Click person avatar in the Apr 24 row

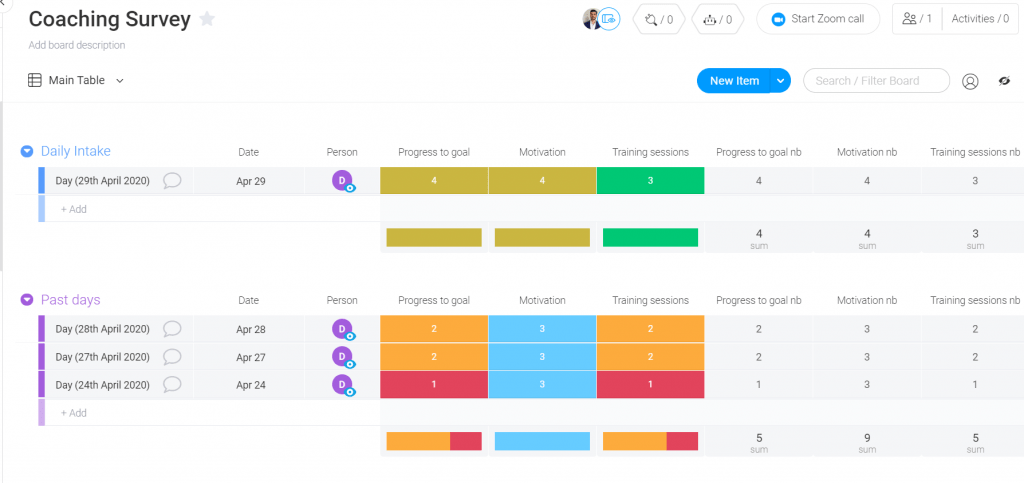(x=342, y=385)
